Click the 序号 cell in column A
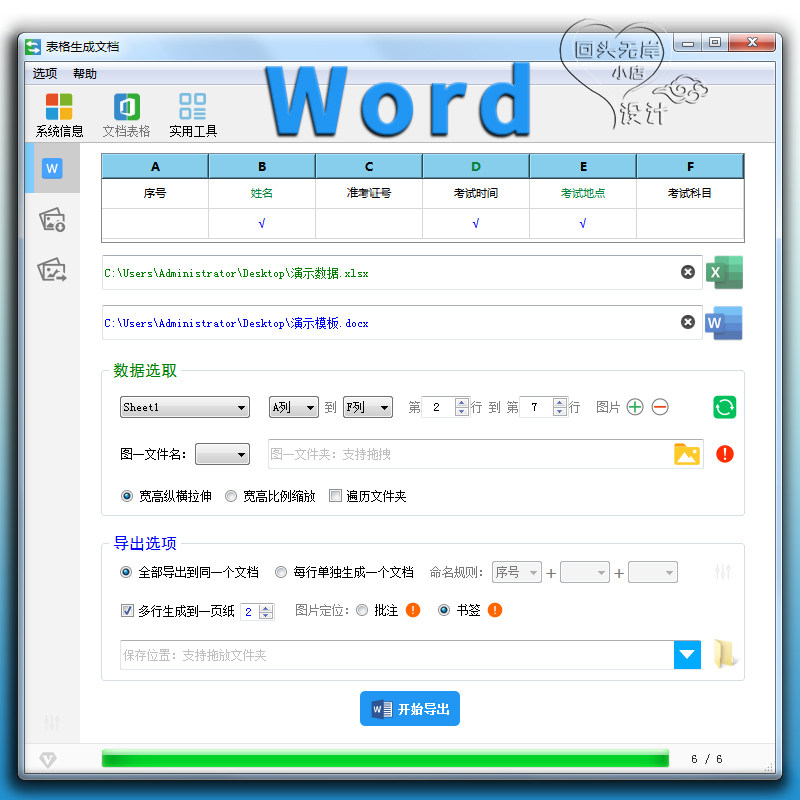 (x=155, y=193)
